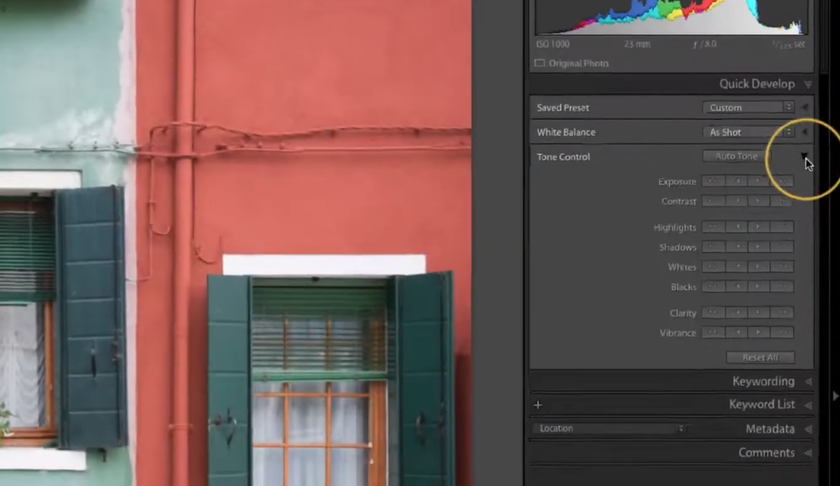The height and width of the screenshot is (486, 840).
Task: Click Shadows small increase single-arrow button
Action: click(x=759, y=247)
